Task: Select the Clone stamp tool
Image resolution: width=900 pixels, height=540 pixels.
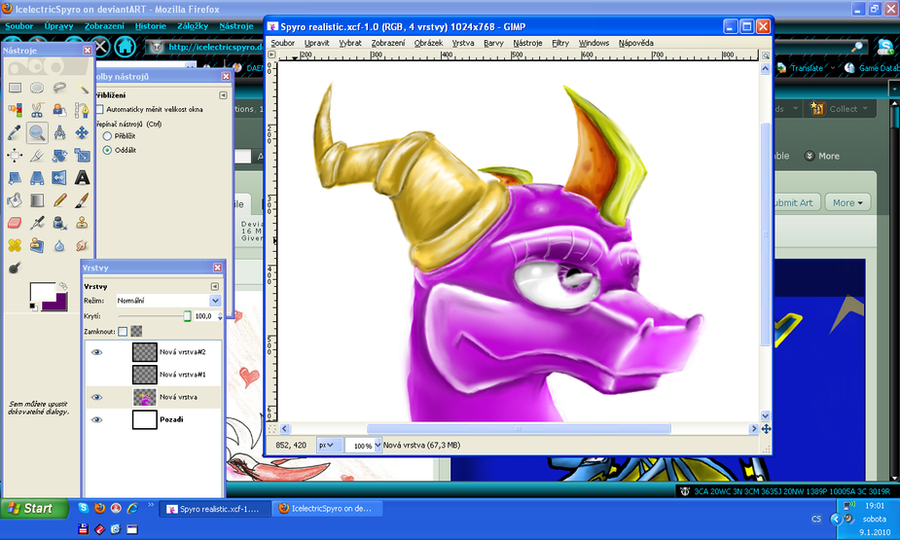Action: [x=82, y=223]
